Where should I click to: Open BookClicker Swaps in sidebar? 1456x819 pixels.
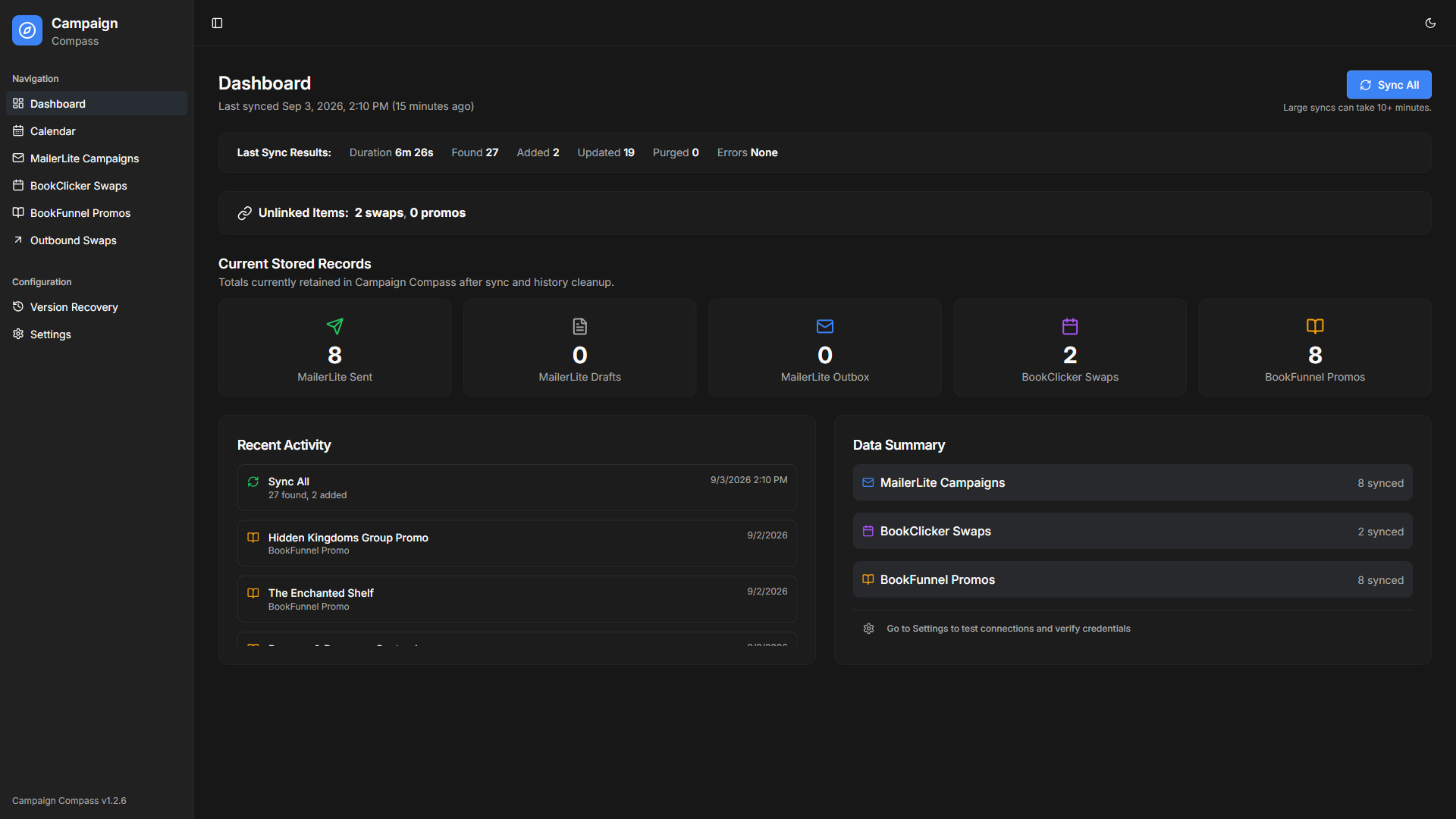click(x=96, y=185)
